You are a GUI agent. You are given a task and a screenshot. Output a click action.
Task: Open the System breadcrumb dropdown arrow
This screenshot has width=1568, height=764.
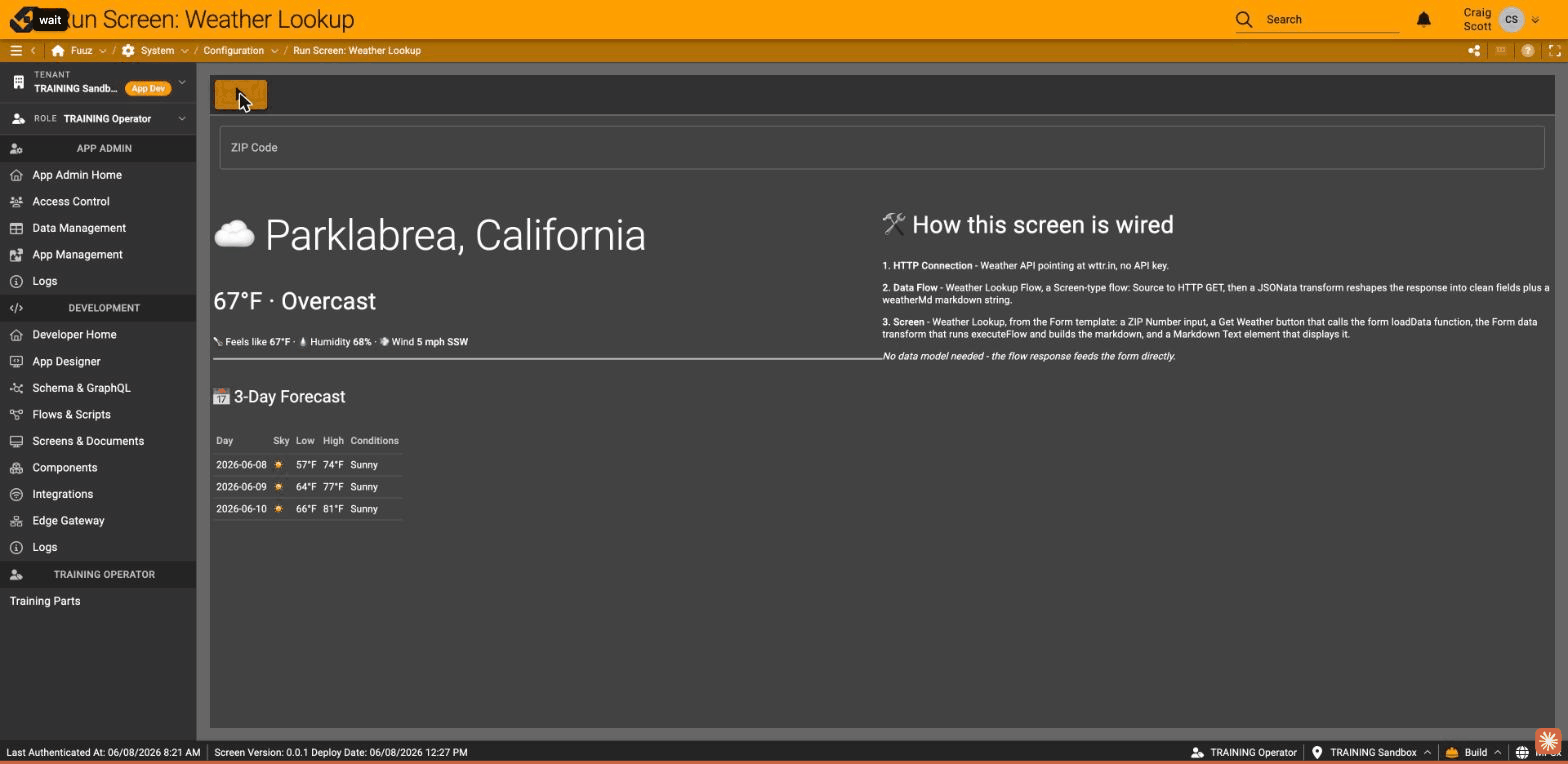click(184, 51)
